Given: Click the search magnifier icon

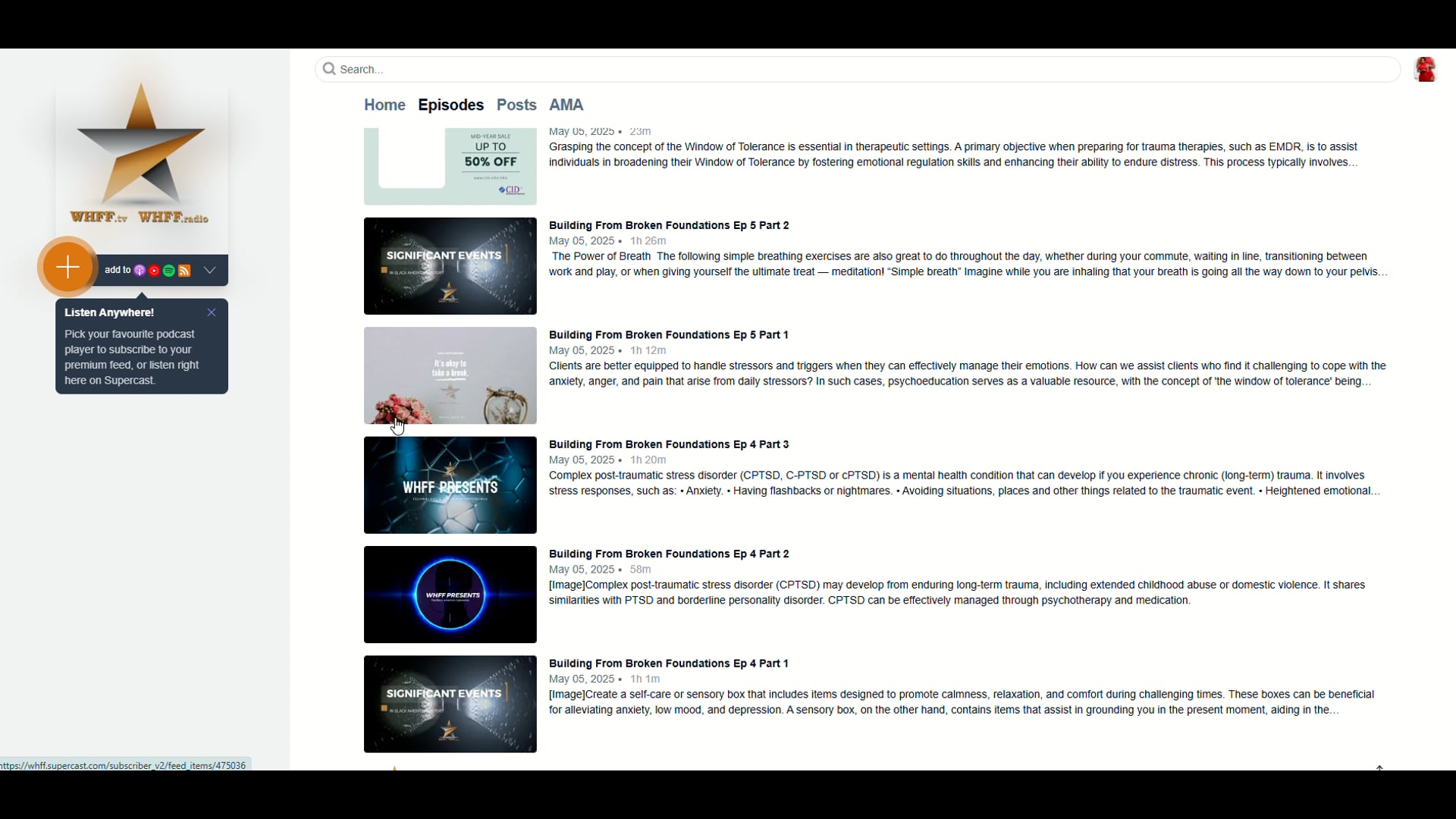Looking at the screenshot, I should pos(329,69).
